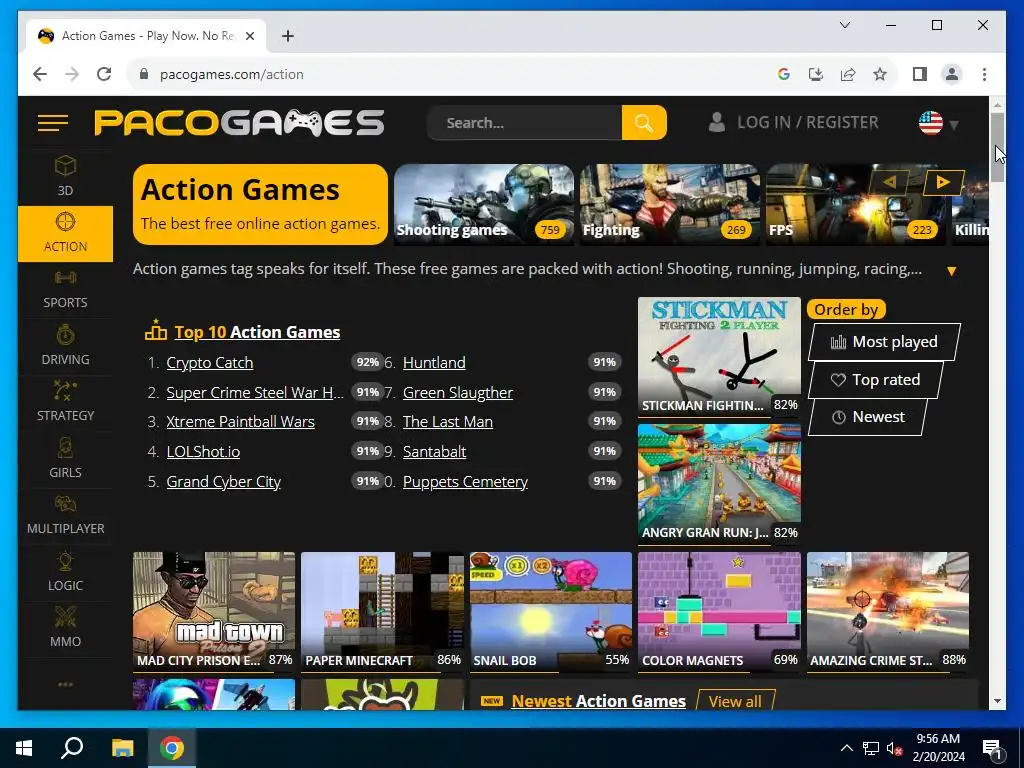The image size is (1024, 768).
Task: Open the Shooting games category thumbnail
Action: click(x=484, y=204)
